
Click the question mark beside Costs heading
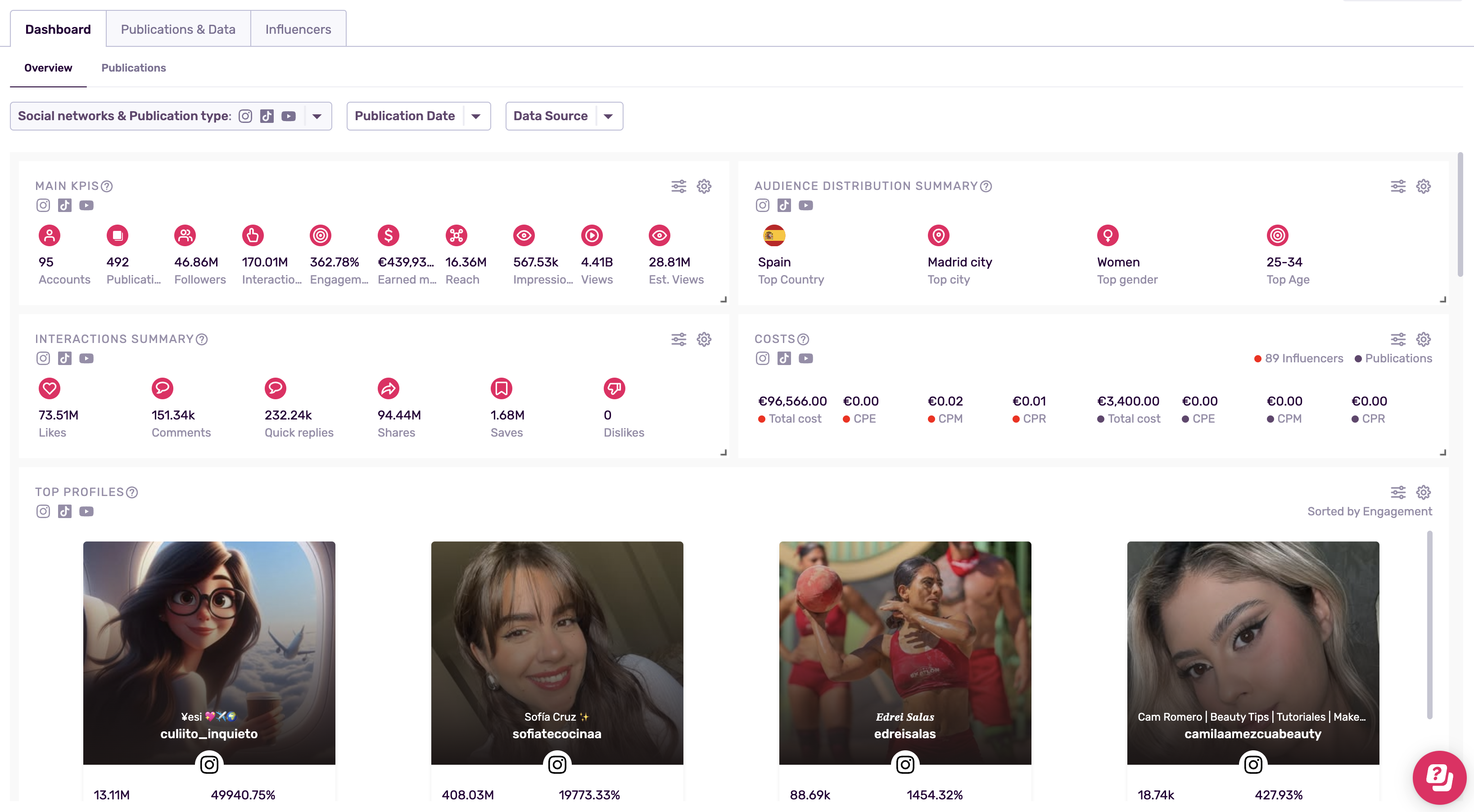(803, 339)
